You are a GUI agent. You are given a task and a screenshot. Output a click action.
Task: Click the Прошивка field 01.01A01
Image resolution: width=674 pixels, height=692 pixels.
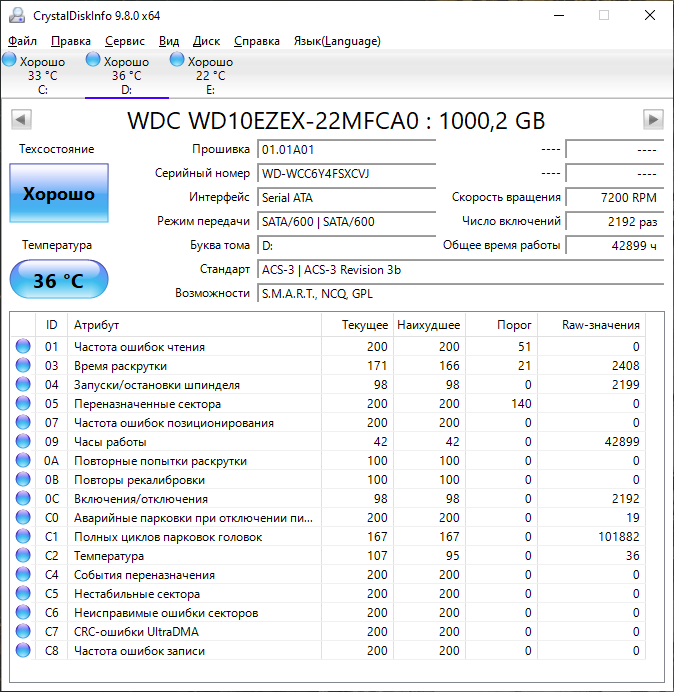click(346, 150)
